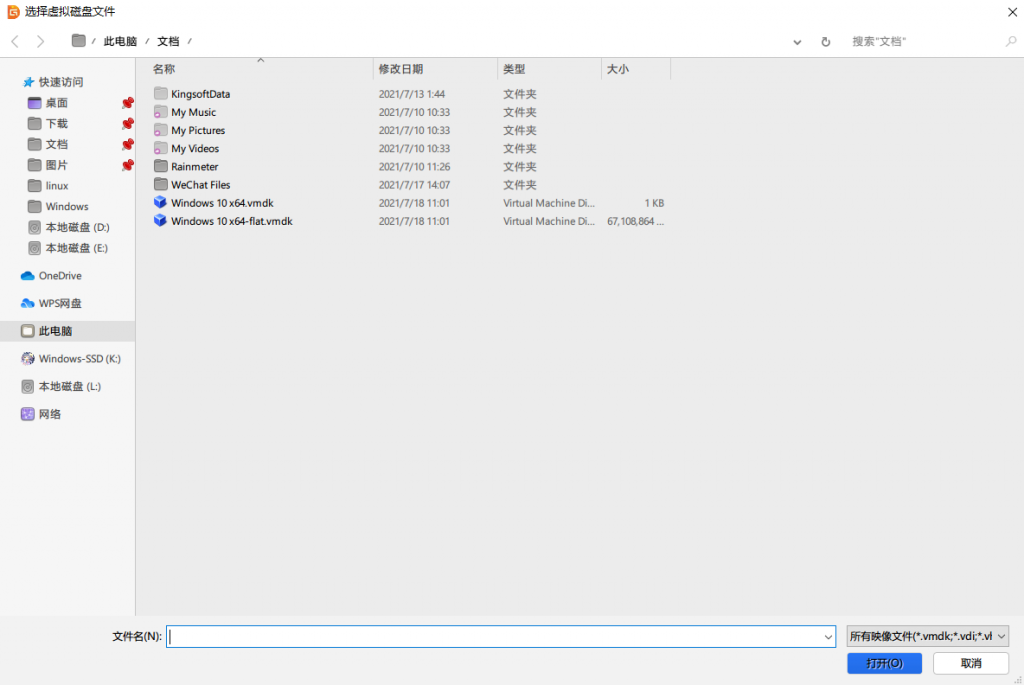Click the Downloads (下载) folder icon
1024x685 pixels.
[35, 123]
